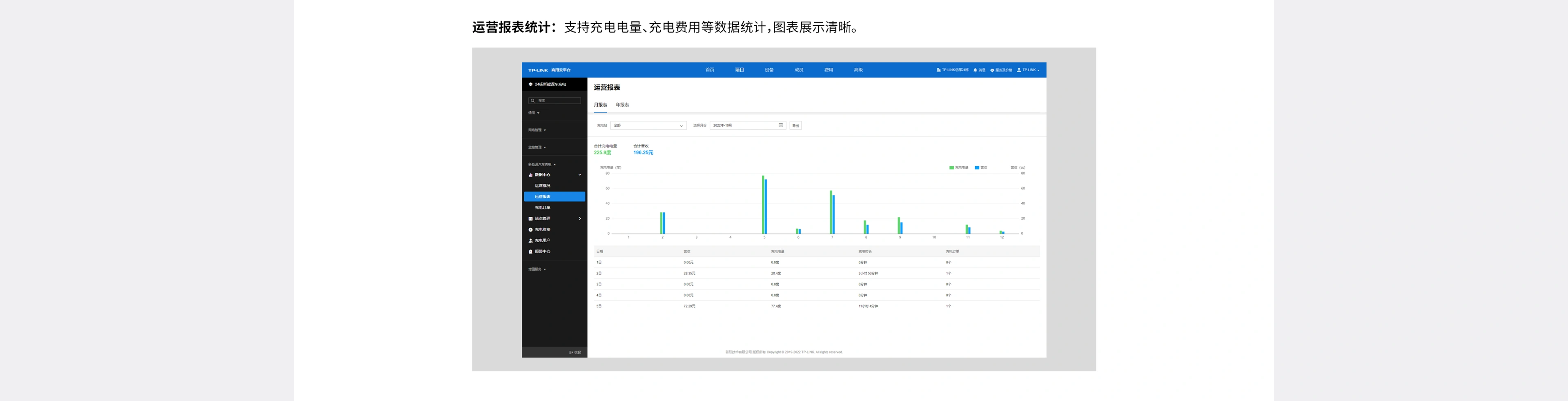1568x401 pixels.
Task: Click the calendar icon in month picker
Action: point(781,125)
